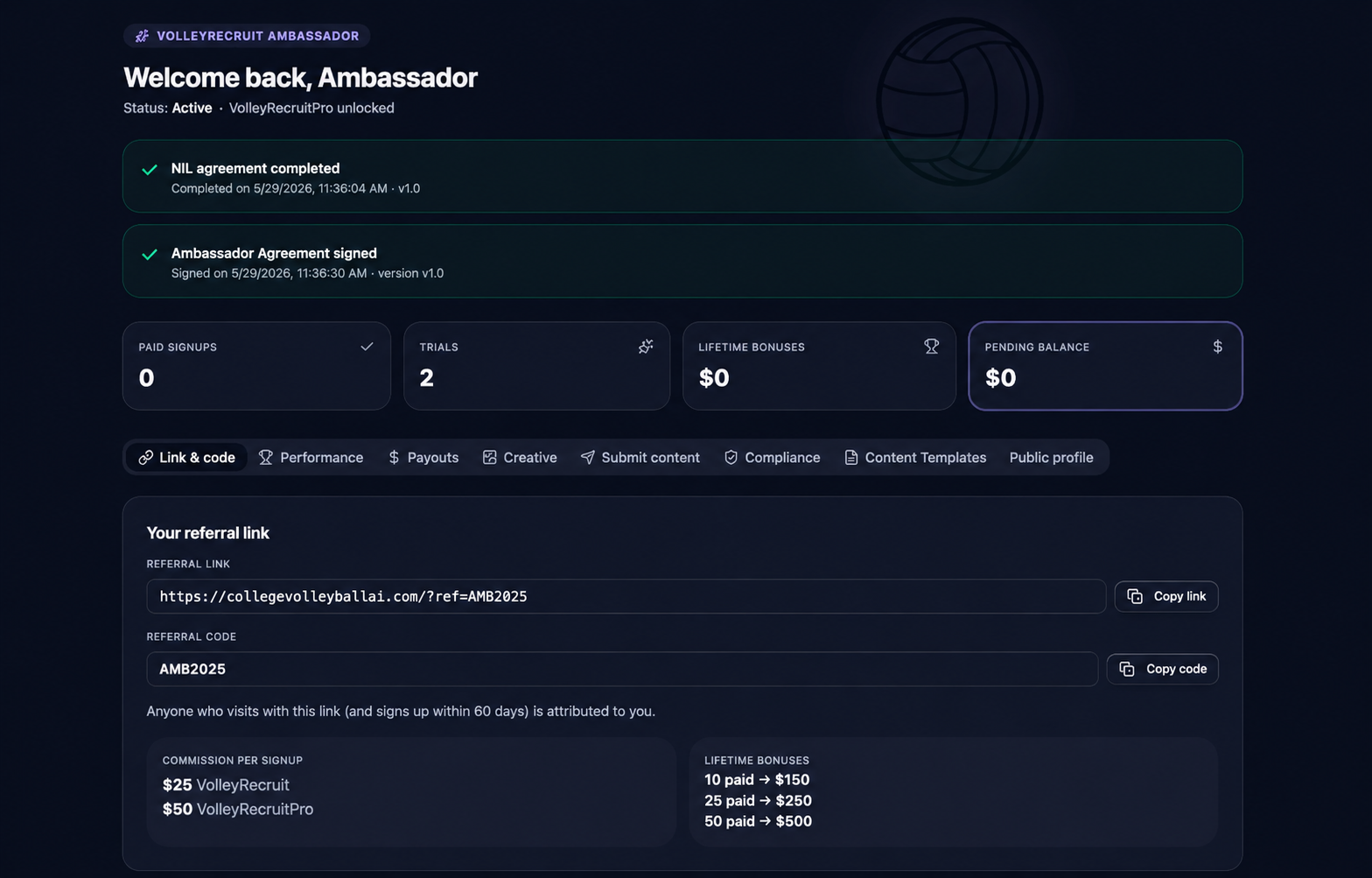1372x878 pixels.
Task: Open the Link & code tab
Action: click(x=187, y=457)
